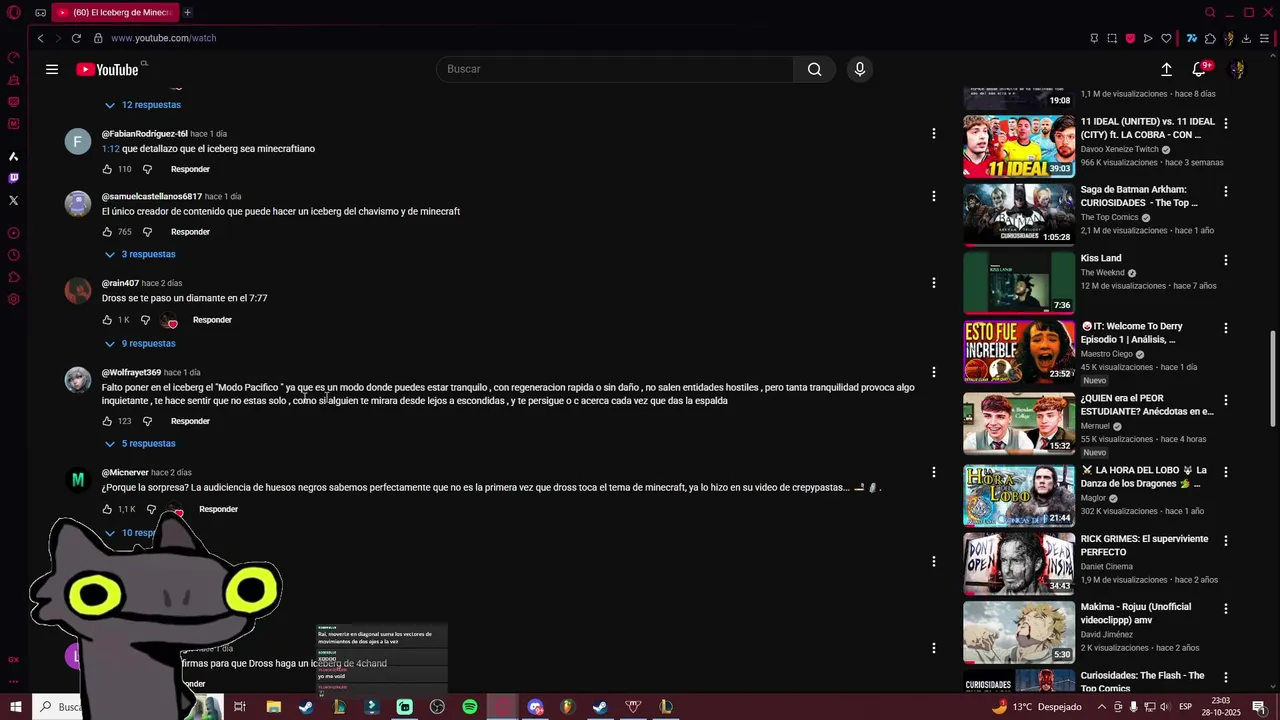
Task: Open the YouTube account avatar menu
Action: coord(1237,69)
